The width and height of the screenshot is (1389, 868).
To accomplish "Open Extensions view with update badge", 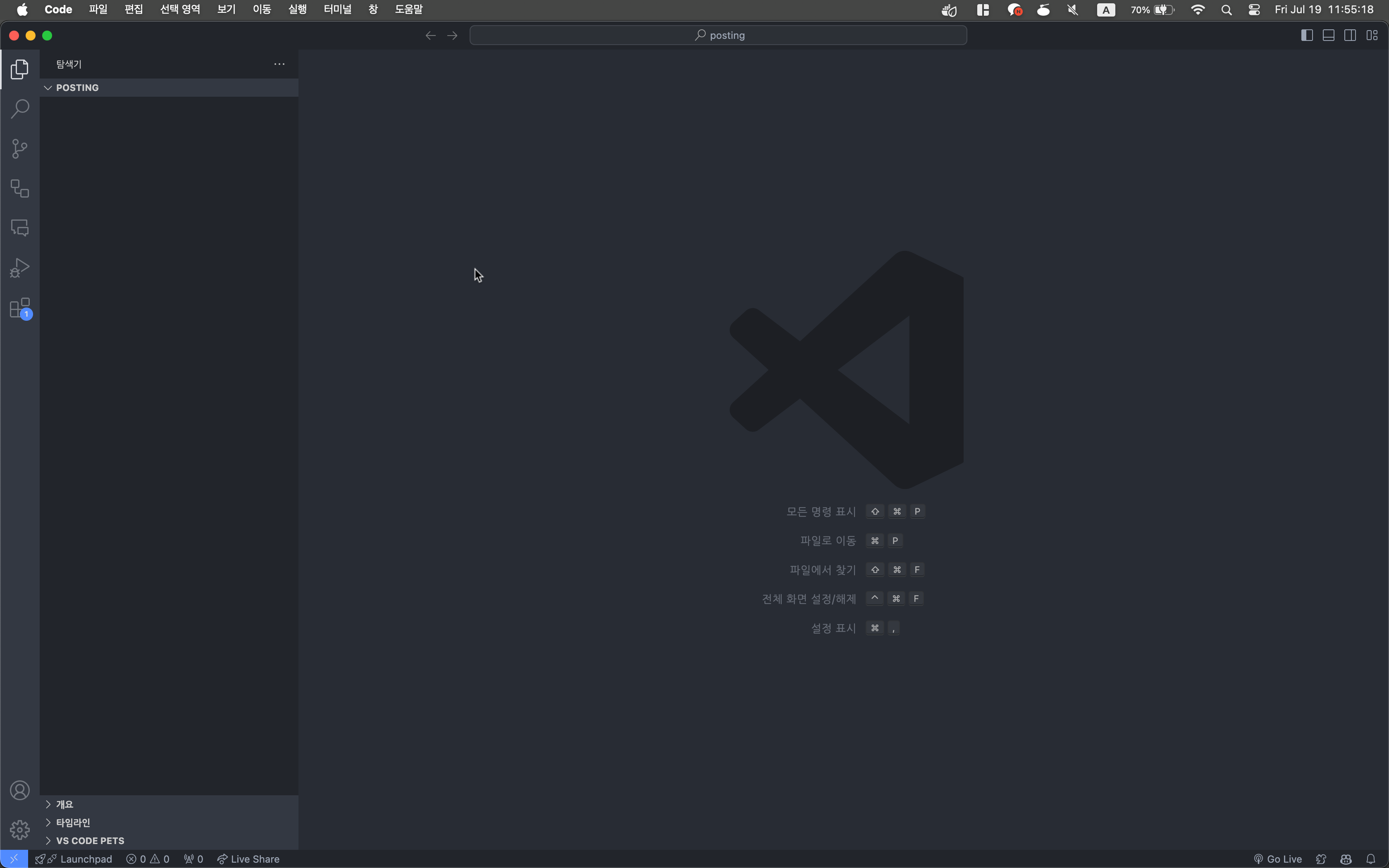I will (19, 308).
